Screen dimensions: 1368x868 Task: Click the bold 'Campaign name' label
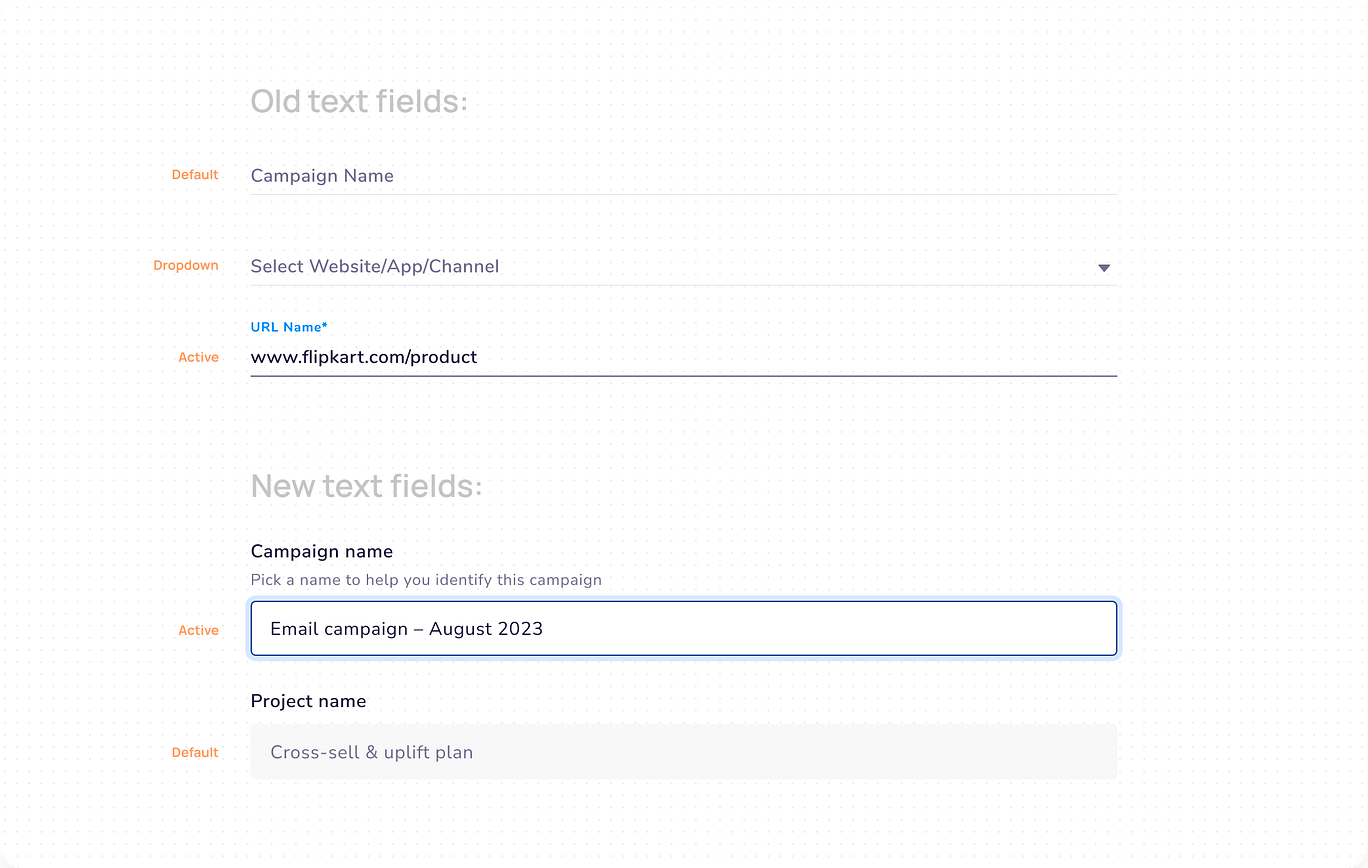322,551
